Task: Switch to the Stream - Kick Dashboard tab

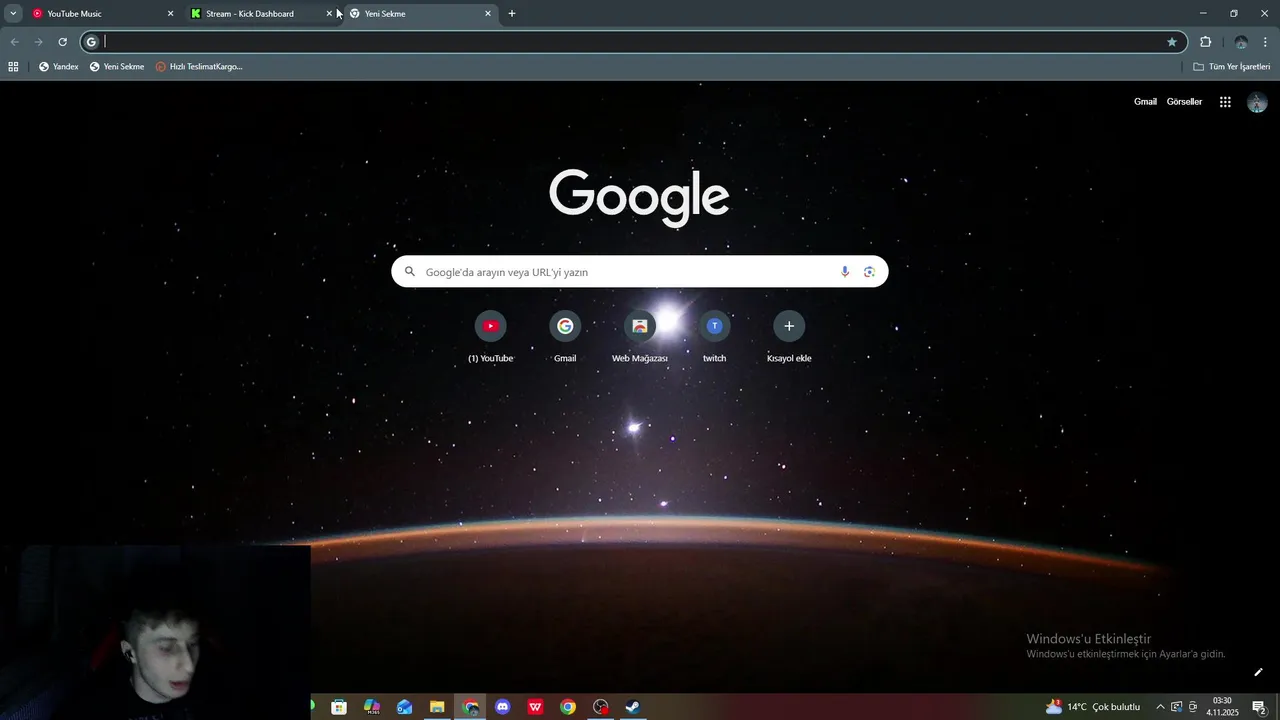Action: coord(260,14)
